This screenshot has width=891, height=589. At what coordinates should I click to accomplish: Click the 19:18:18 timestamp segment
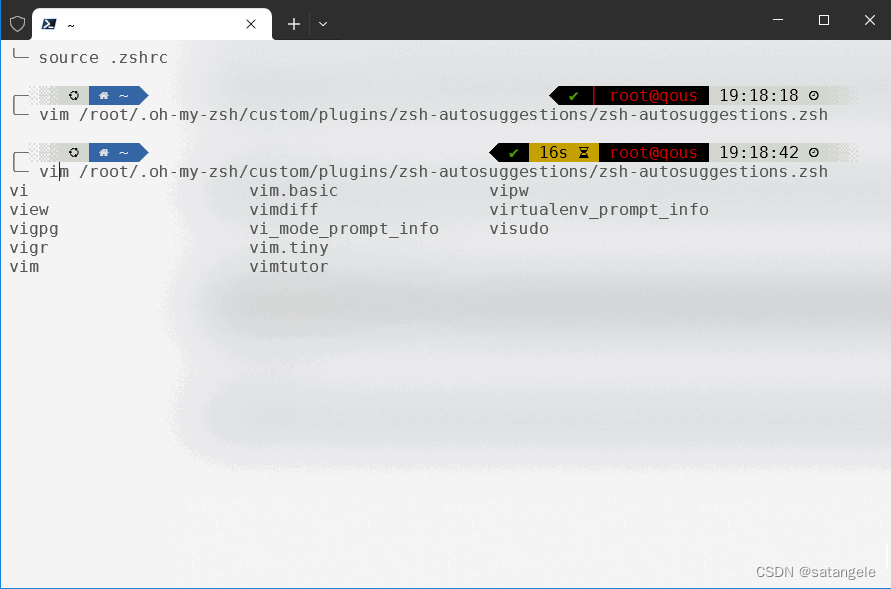point(759,95)
